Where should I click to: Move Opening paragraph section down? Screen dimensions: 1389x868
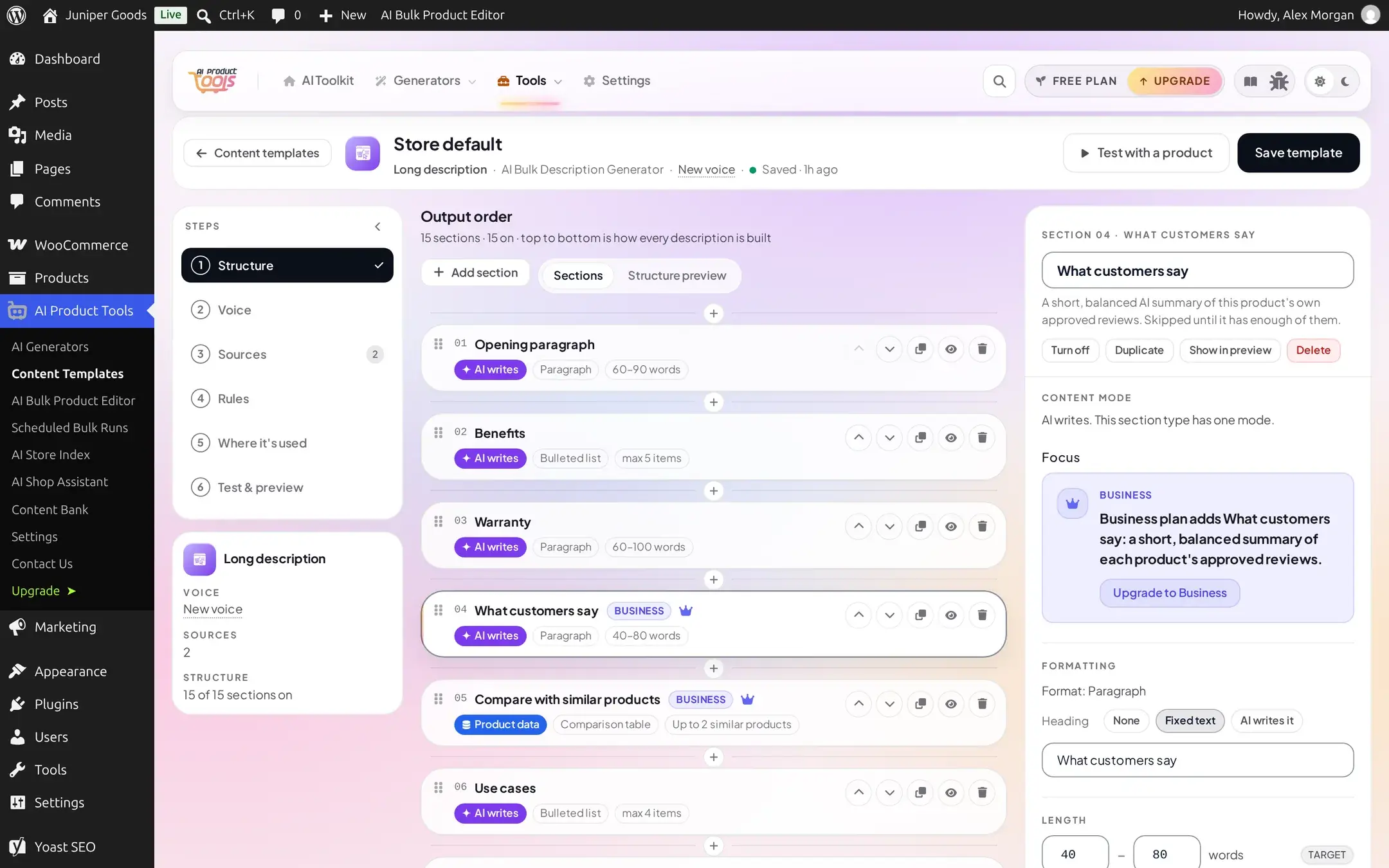pos(889,349)
